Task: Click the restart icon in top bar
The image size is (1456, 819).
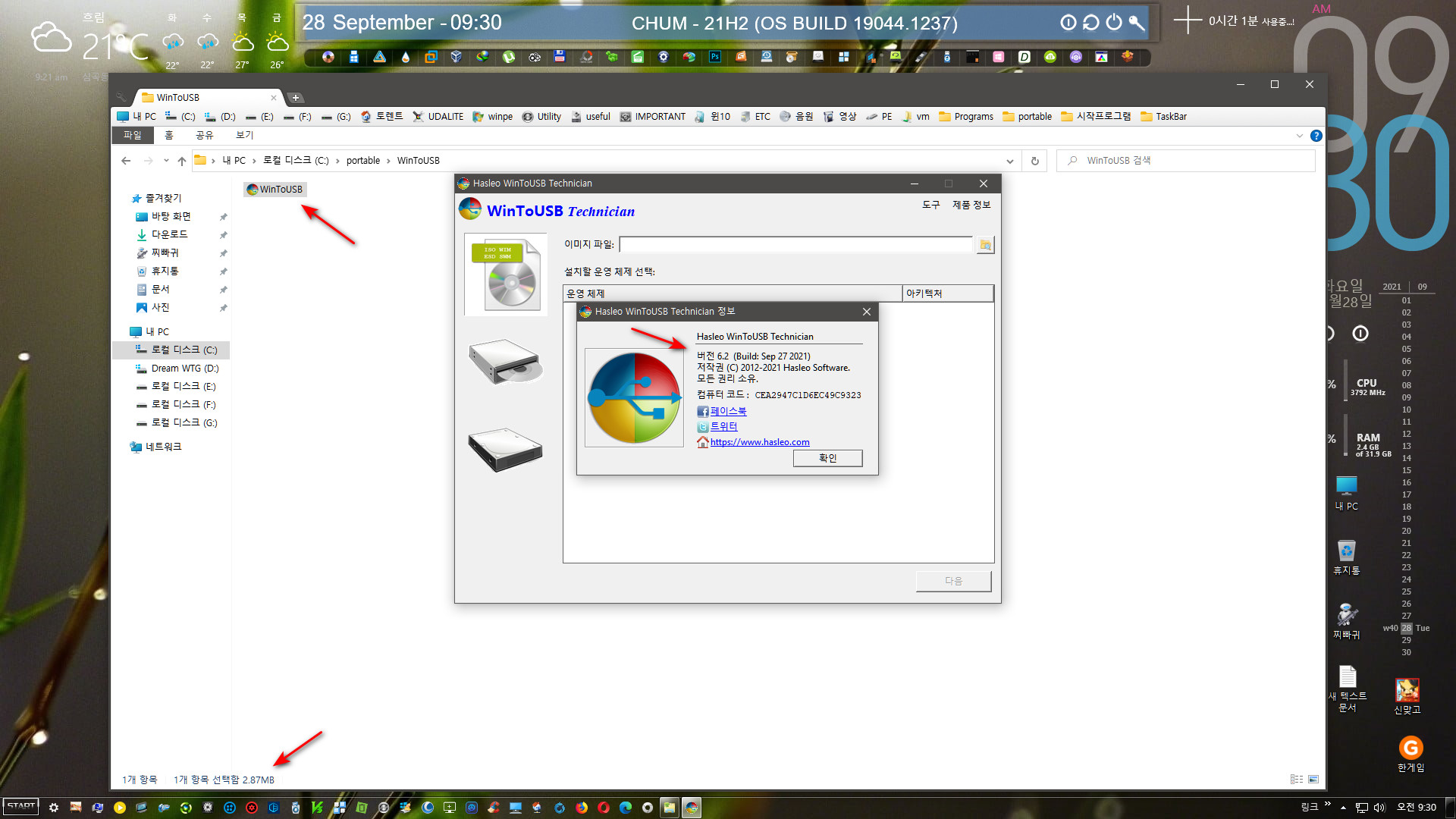Action: (1090, 23)
